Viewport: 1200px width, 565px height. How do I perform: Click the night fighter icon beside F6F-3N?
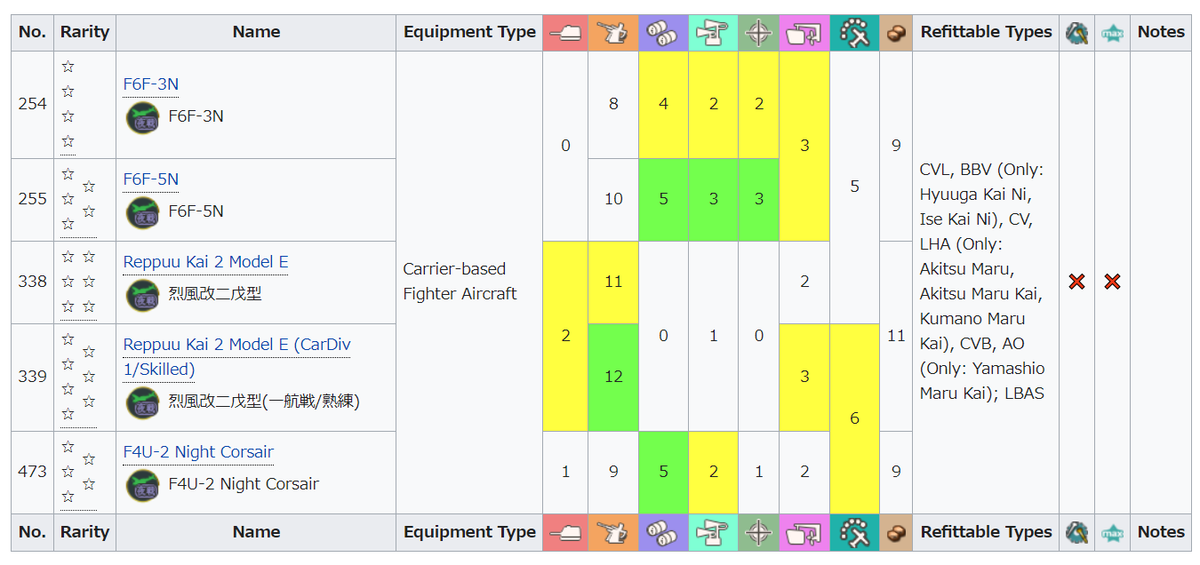[143, 117]
